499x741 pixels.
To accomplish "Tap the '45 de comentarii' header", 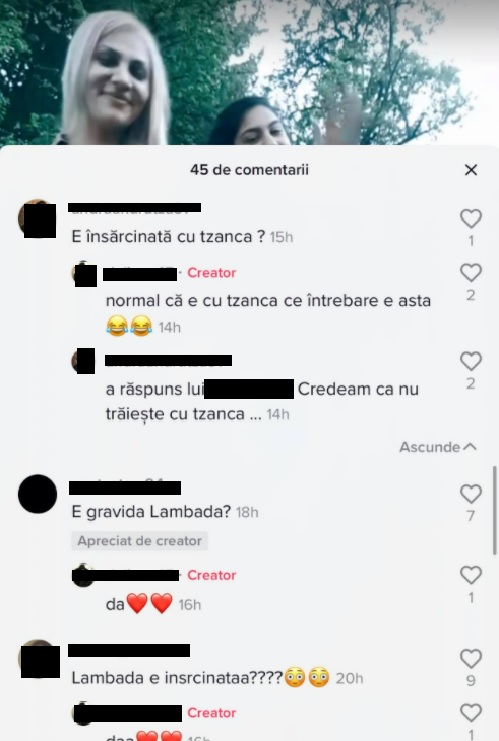I will pos(250,170).
